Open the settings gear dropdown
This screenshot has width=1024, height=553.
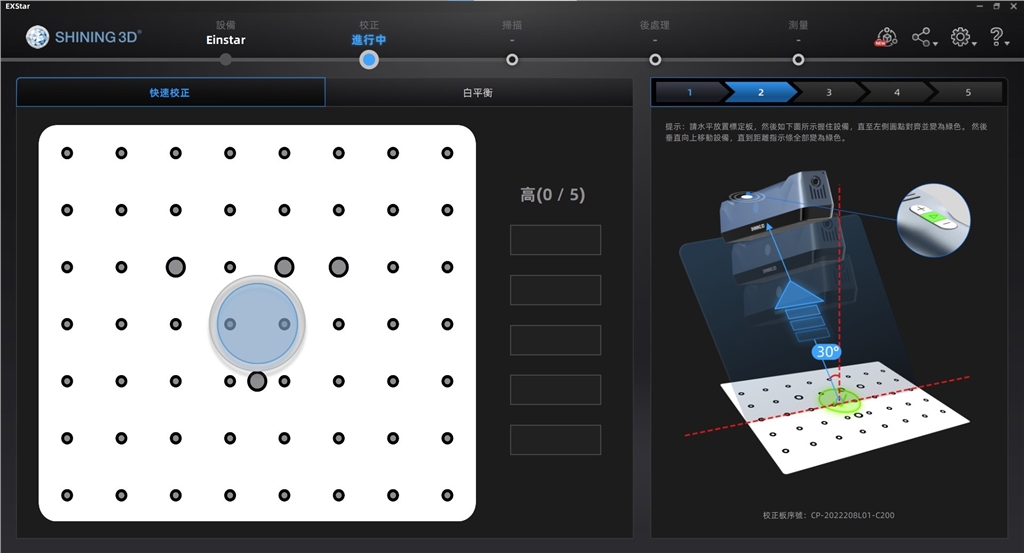click(961, 38)
